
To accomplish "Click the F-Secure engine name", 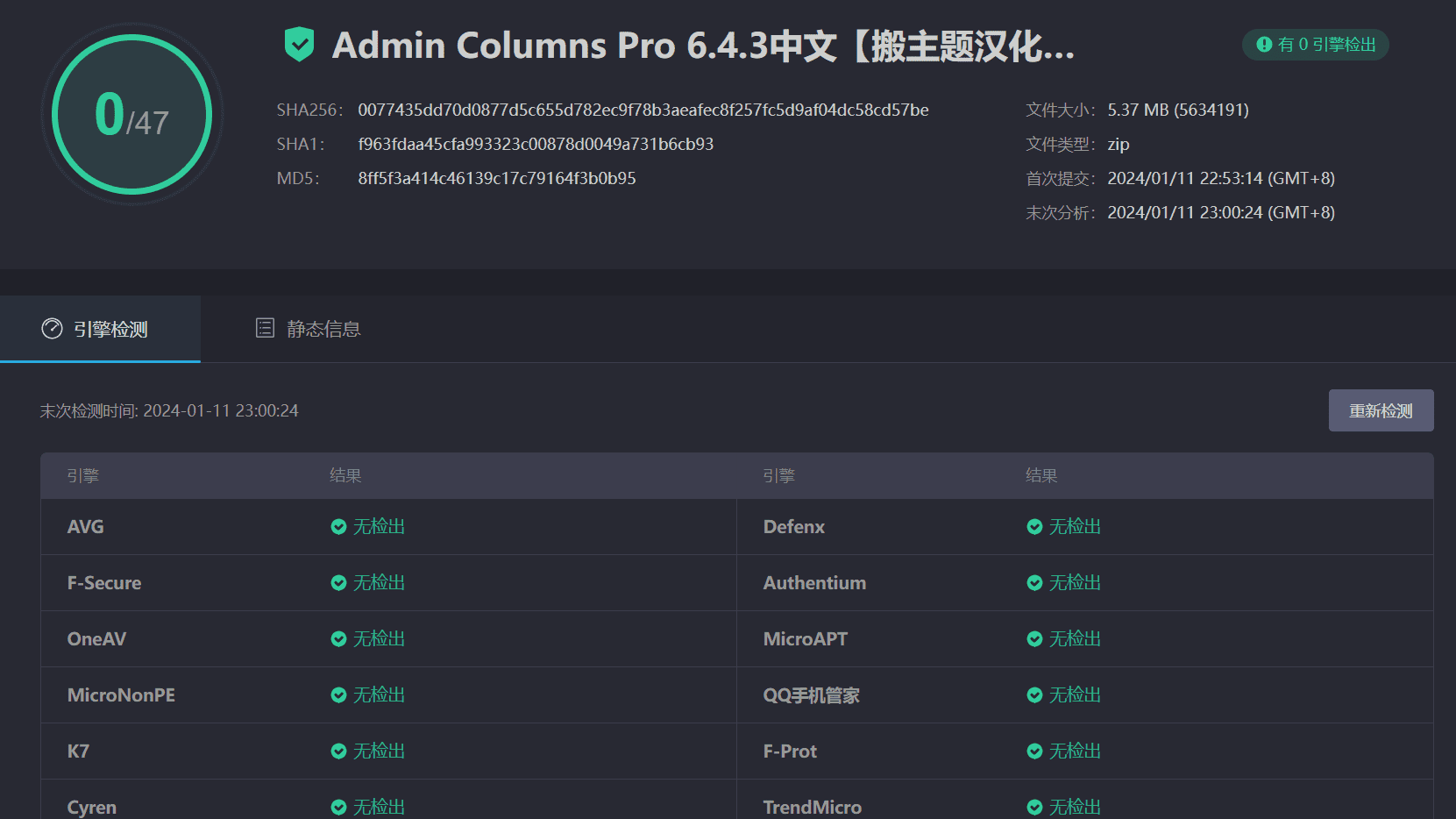I will pos(104,583).
